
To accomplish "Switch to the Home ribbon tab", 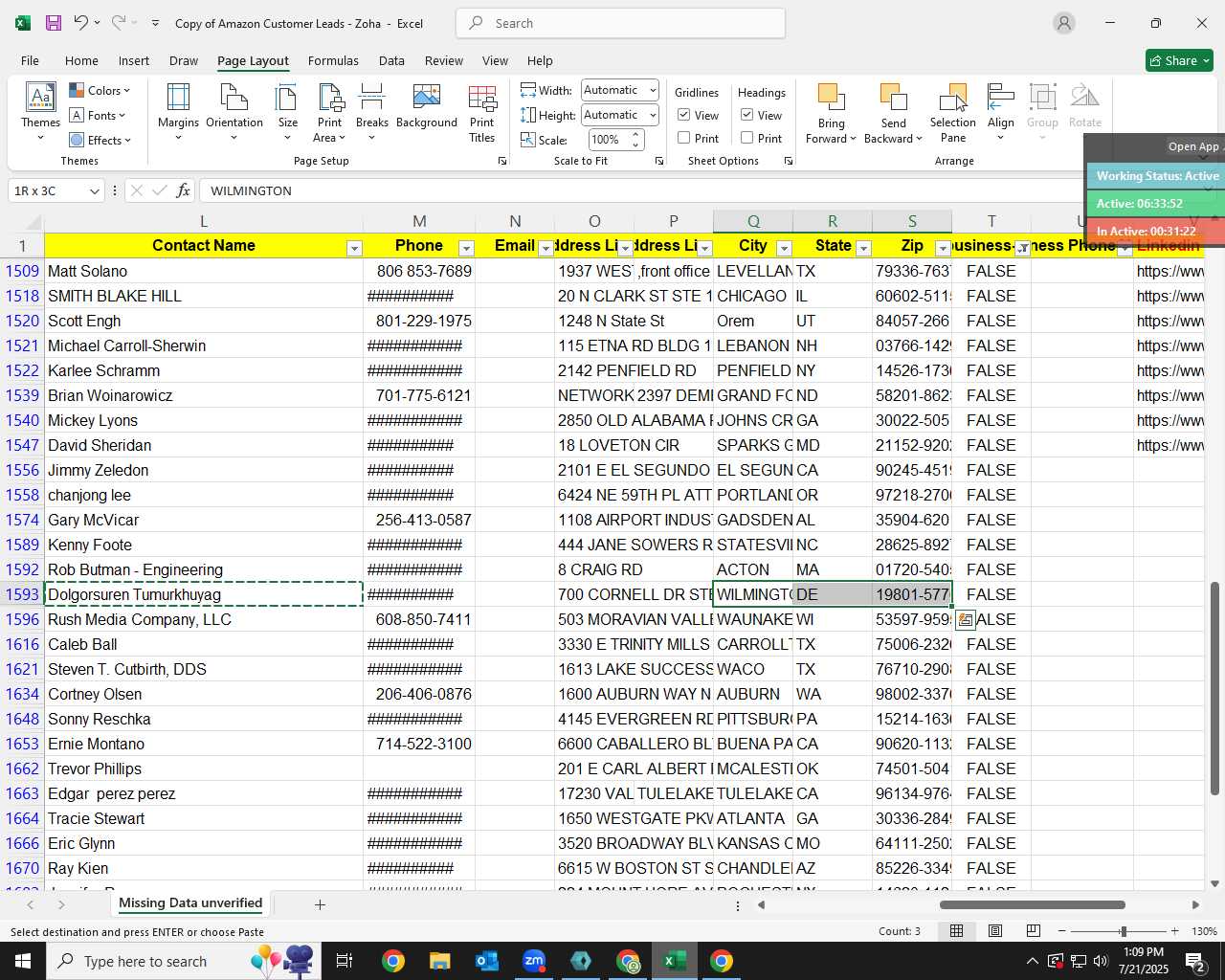I will point(81,60).
